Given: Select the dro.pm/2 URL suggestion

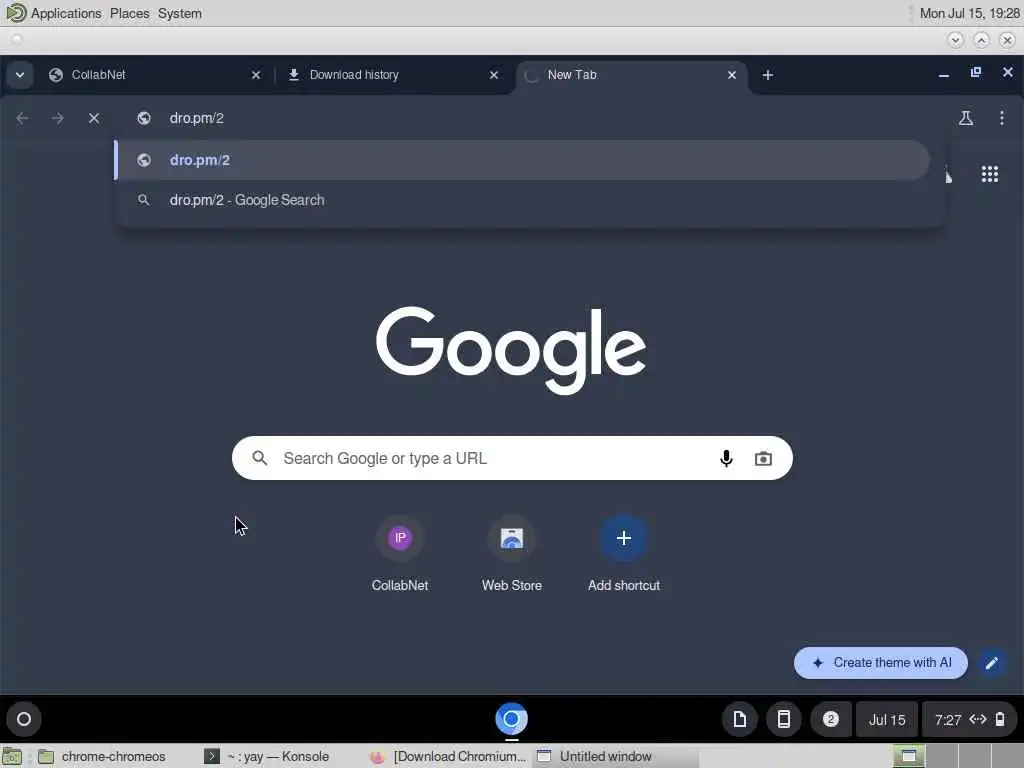Looking at the screenshot, I should coord(522,160).
